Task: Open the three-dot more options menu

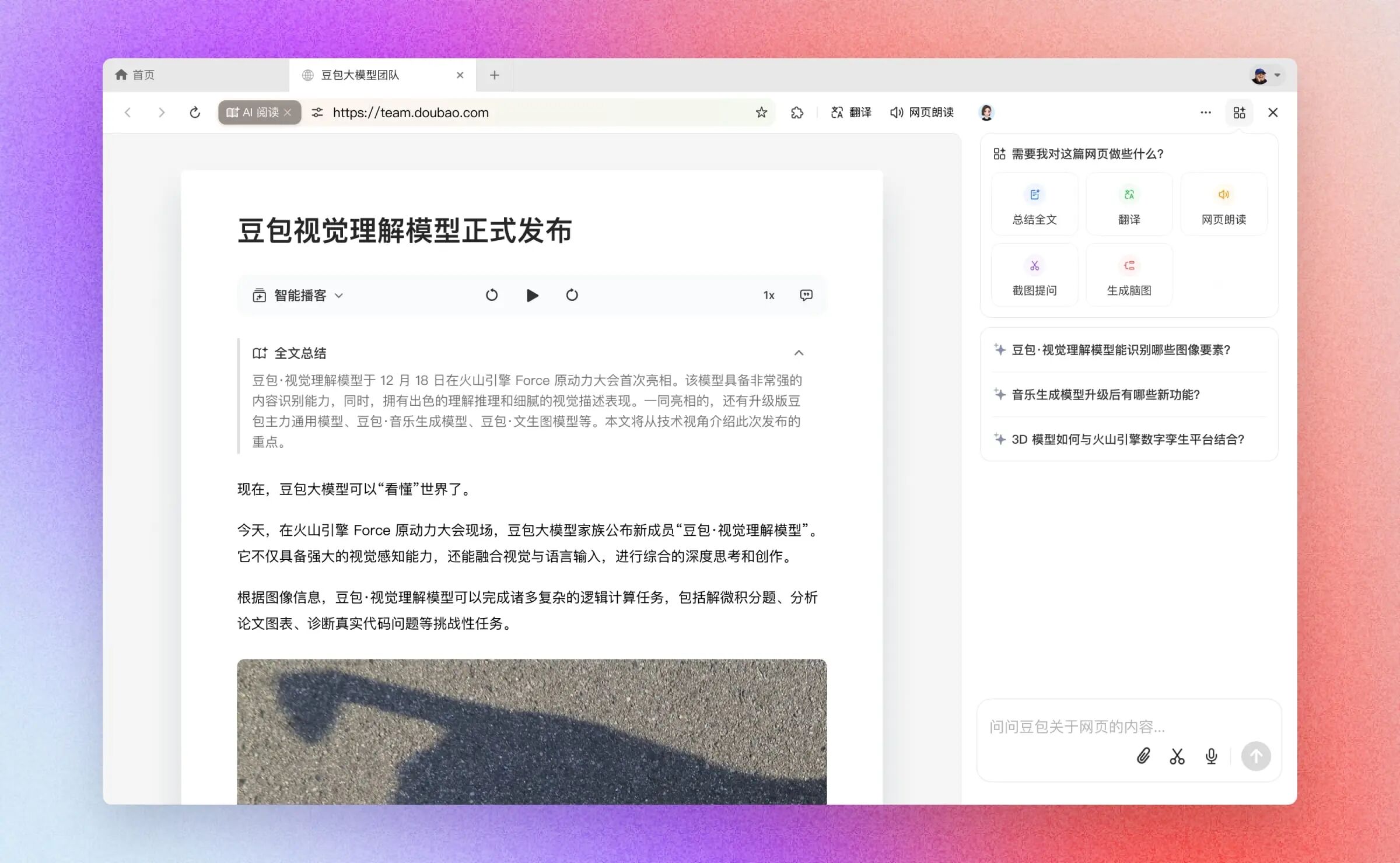Action: (1205, 112)
